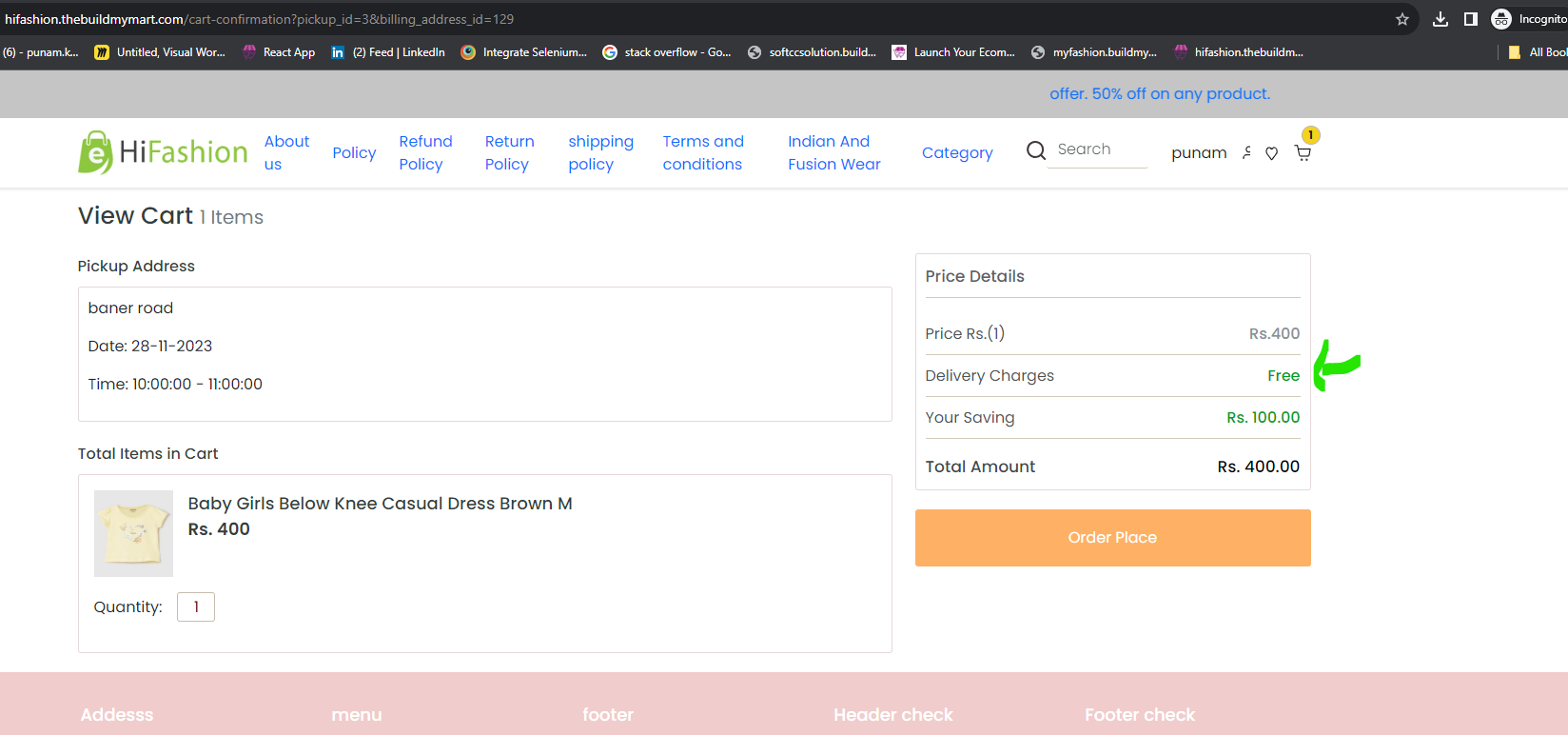Click the Total Amount Rs. 400.00 value
The height and width of the screenshot is (735, 1568).
pos(1258,467)
